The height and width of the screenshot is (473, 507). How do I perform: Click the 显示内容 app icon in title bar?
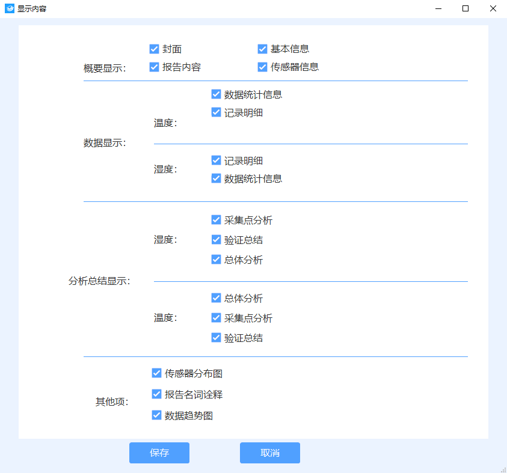(x=9, y=8)
